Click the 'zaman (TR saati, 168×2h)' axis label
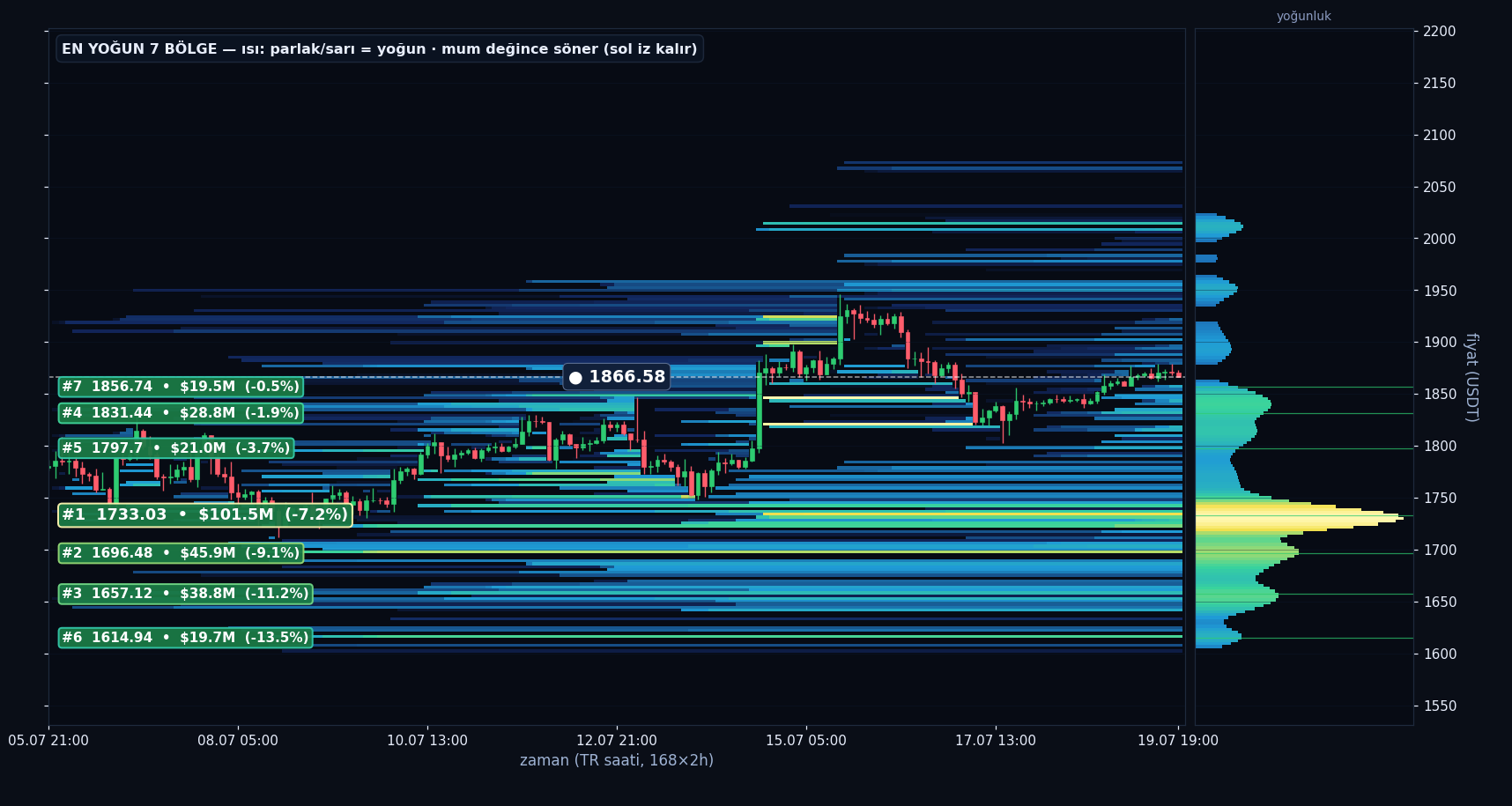Viewport: 1512px width, 806px height. (x=617, y=760)
